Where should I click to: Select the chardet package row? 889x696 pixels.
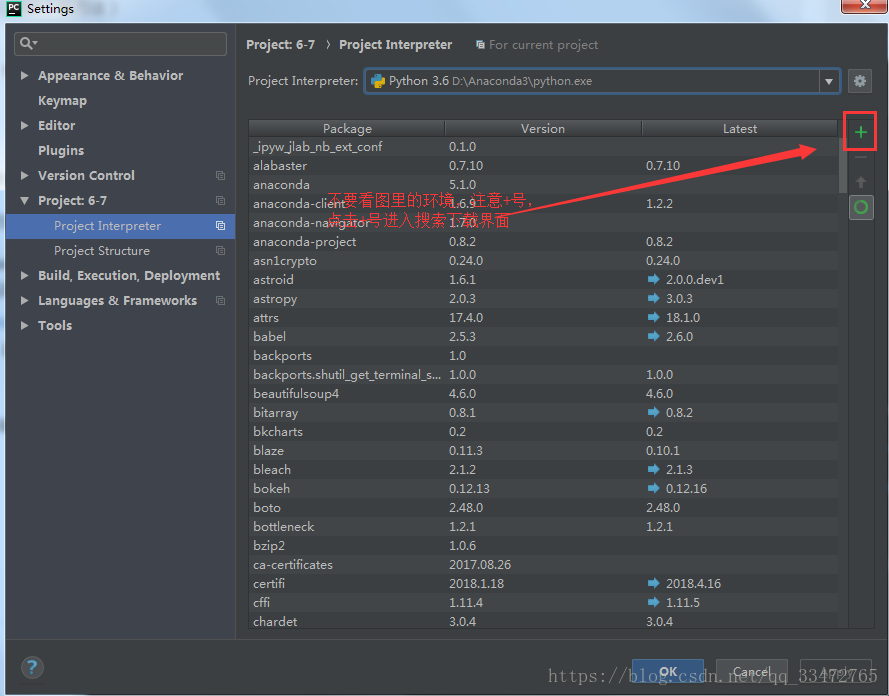click(543, 621)
